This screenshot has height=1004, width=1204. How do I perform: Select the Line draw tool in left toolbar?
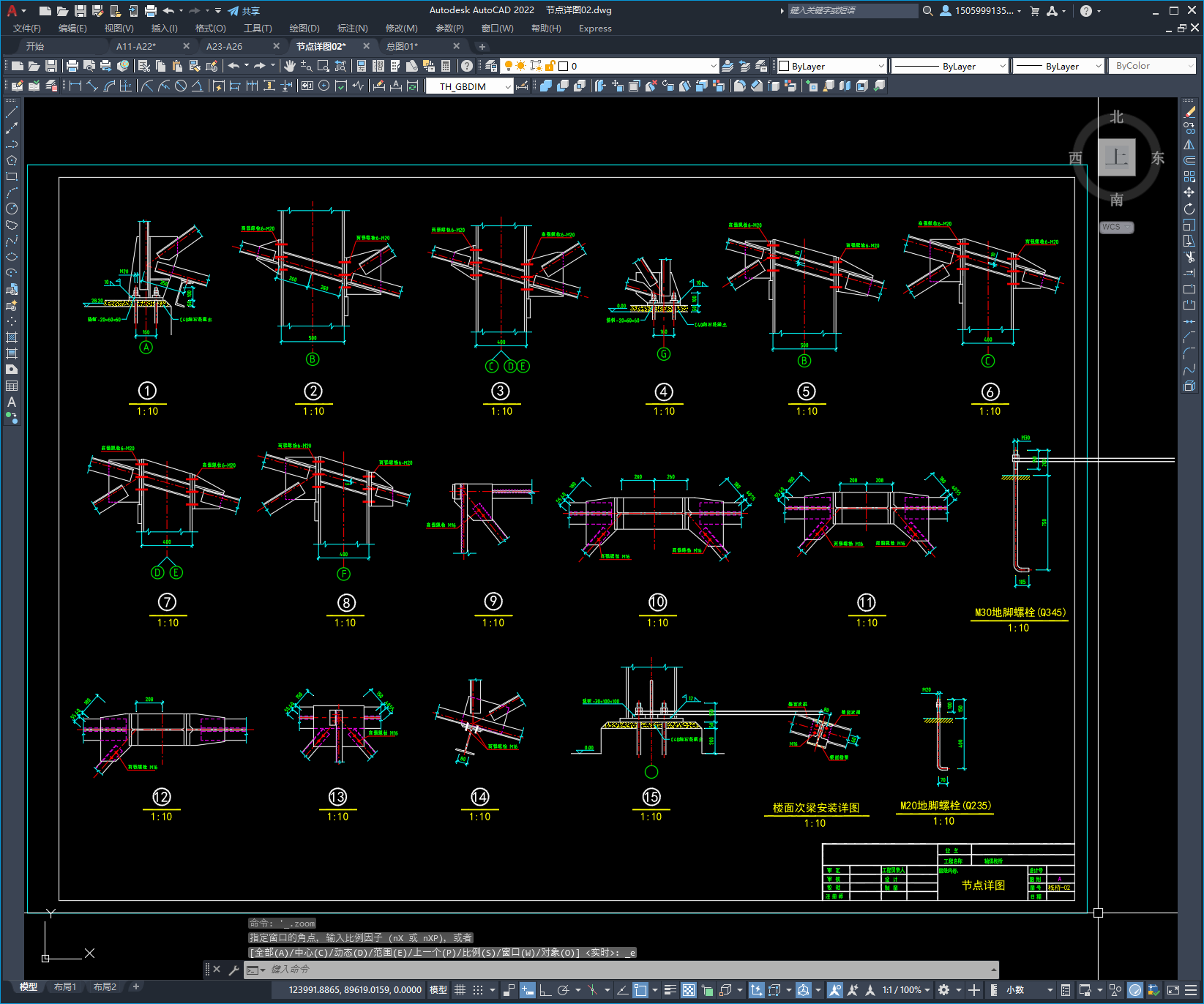[x=12, y=112]
